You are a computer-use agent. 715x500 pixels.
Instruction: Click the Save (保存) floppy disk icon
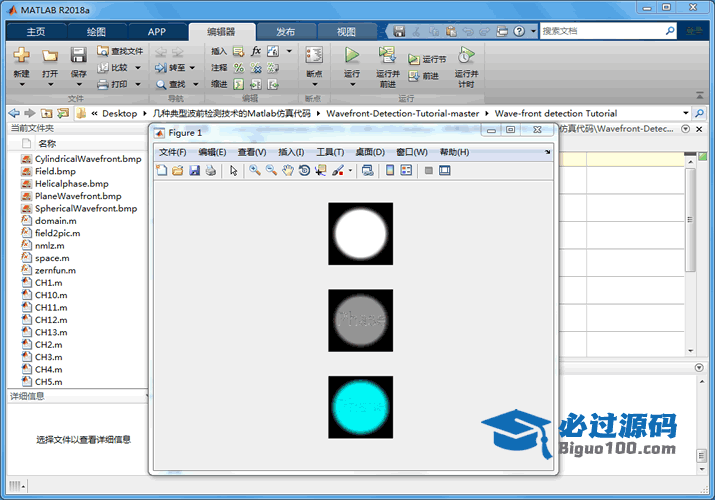[x=78, y=56]
